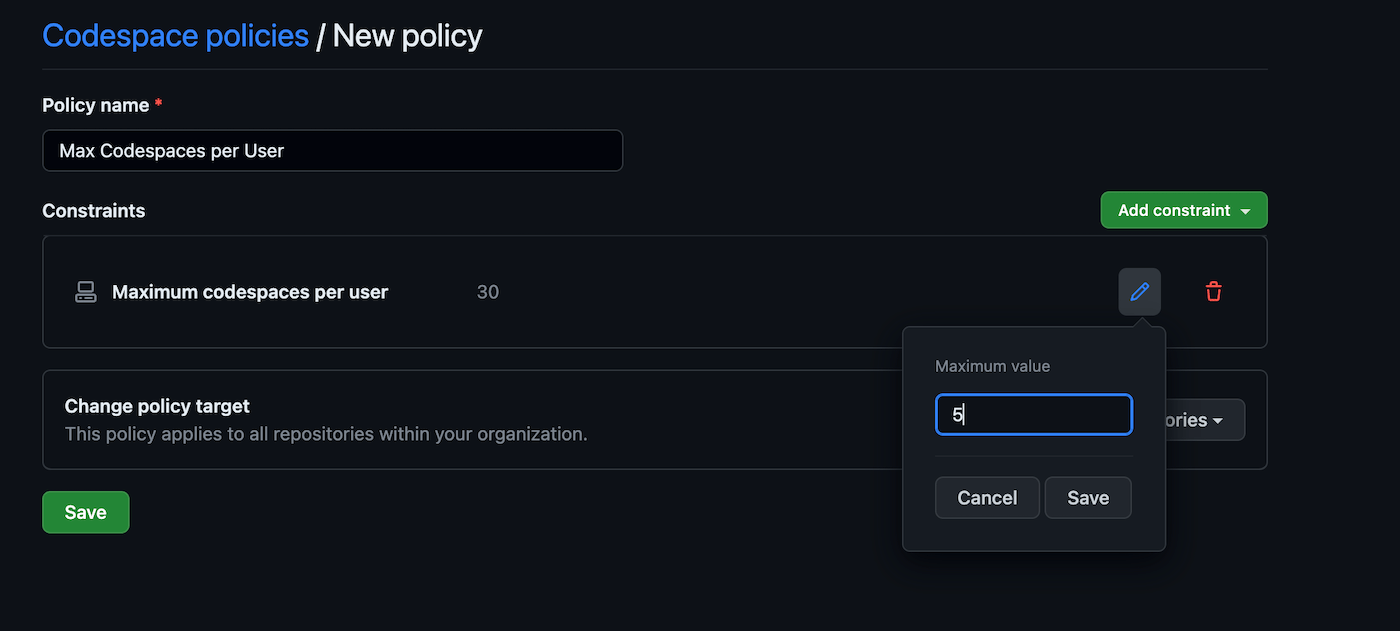
Task: Click the New policy breadcrumb text
Action: [x=406, y=35]
